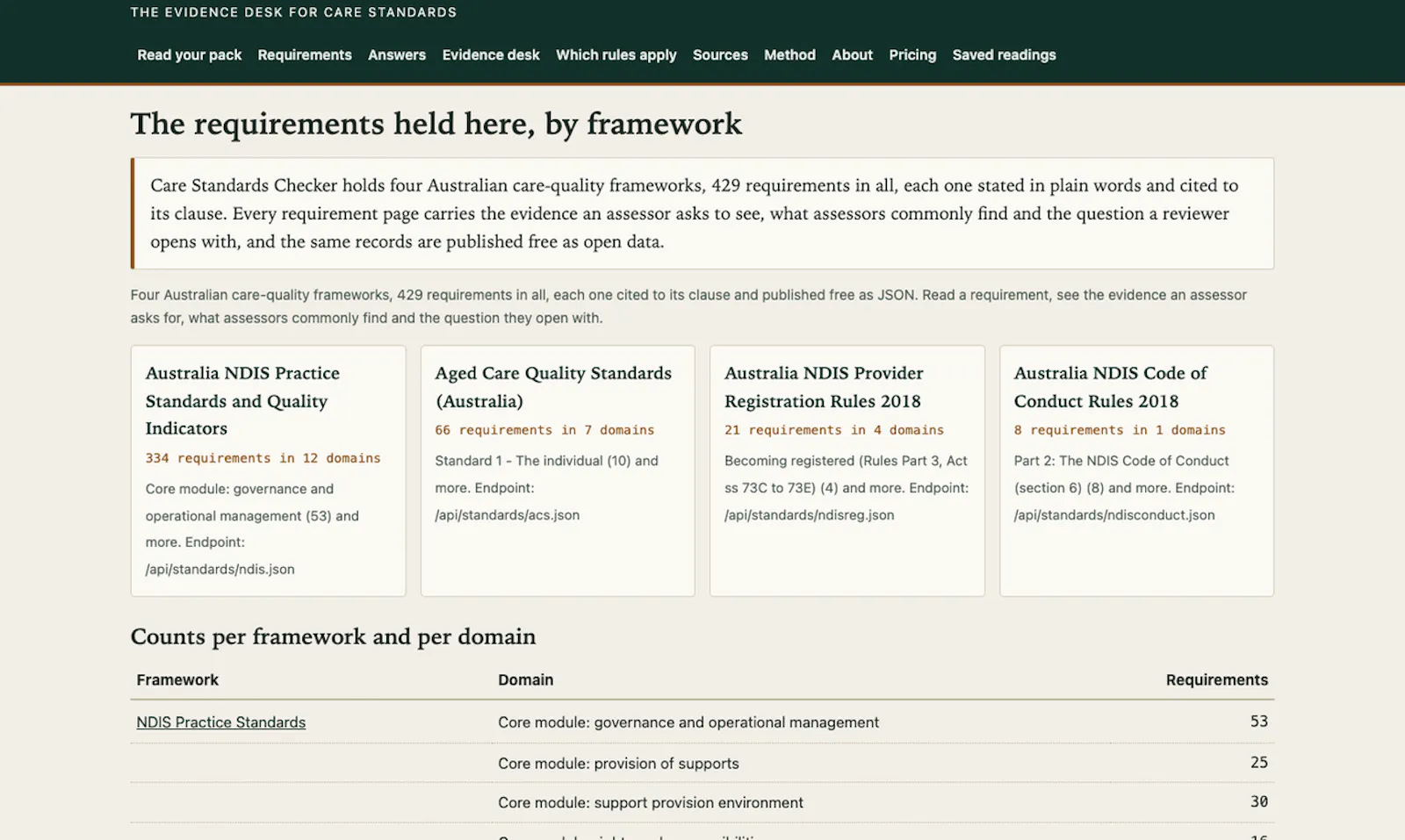This screenshot has height=840, width=1405.
Task: Open the Aged Care Quality Standards (Australia) card
Action: 558,470
